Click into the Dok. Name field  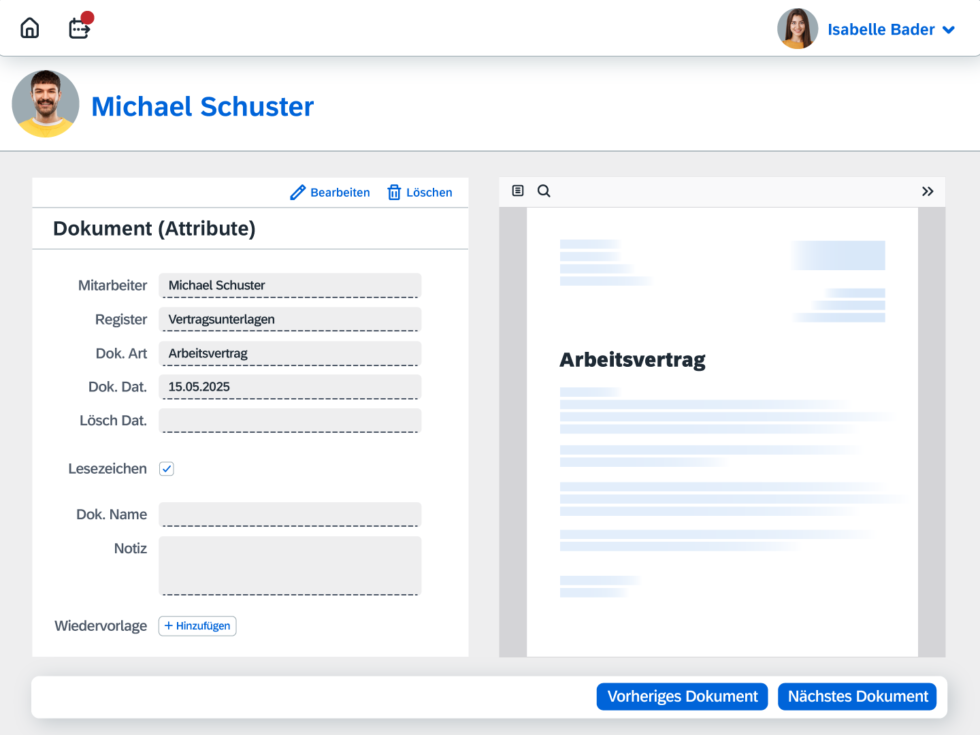point(290,514)
